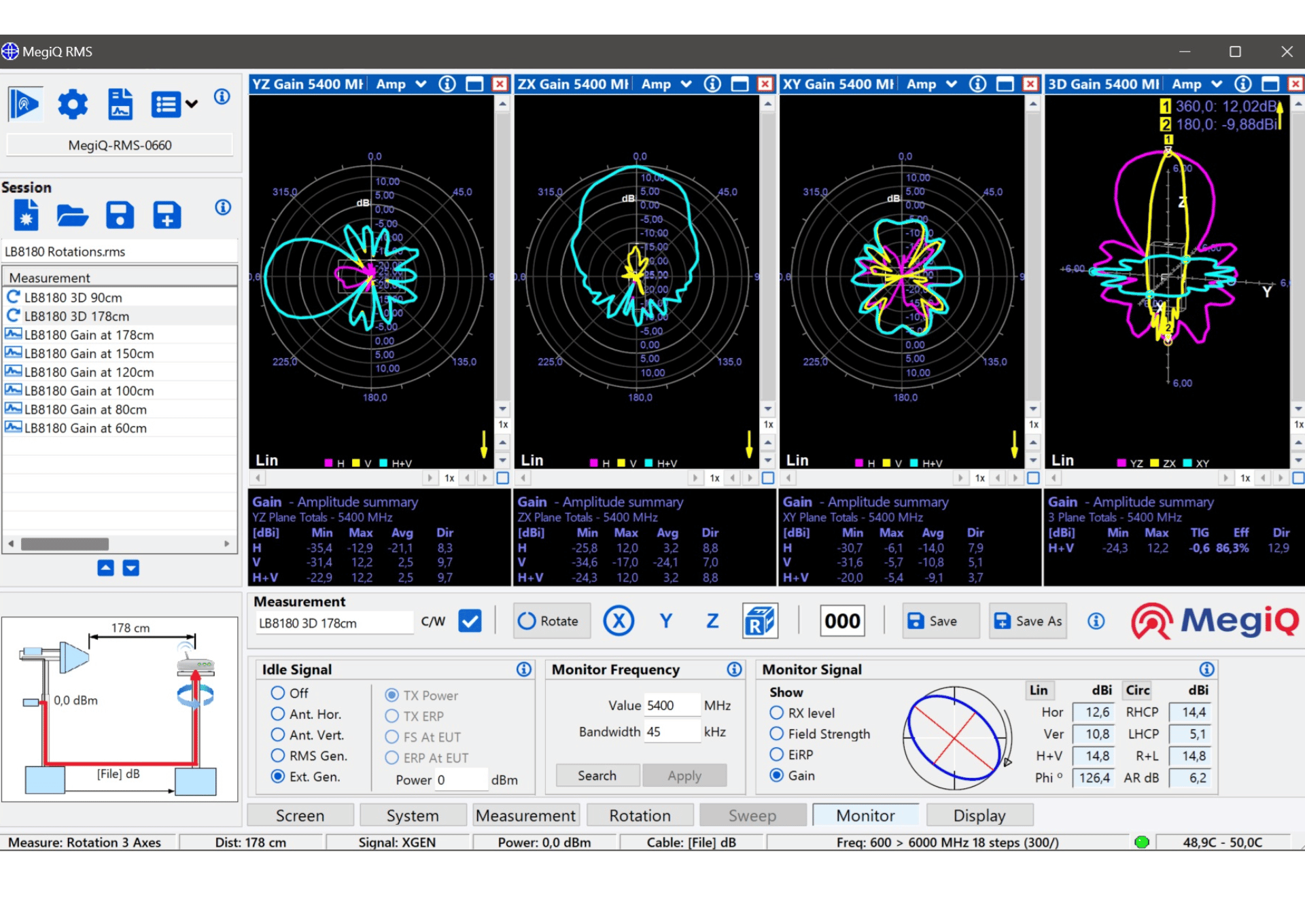The width and height of the screenshot is (1305, 924).
Task: Open the report document icon
Action: coord(120,105)
